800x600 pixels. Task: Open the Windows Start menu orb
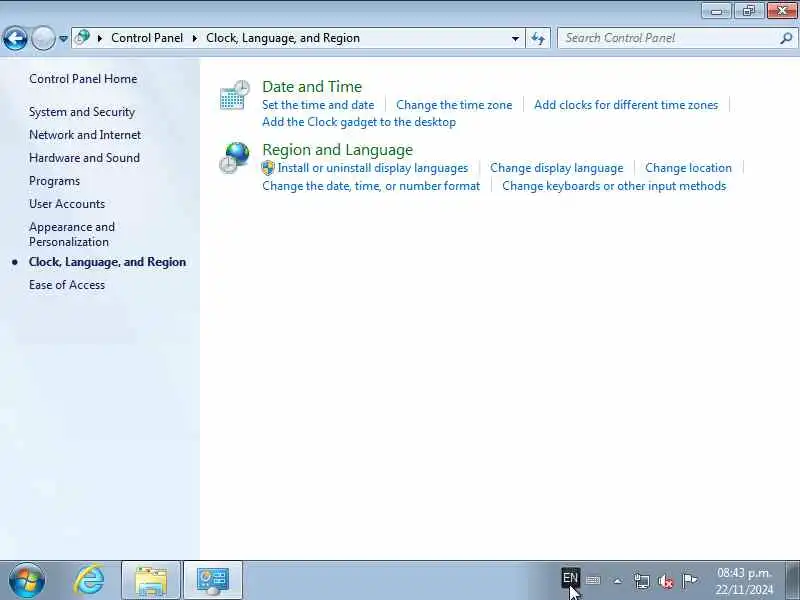click(27, 580)
